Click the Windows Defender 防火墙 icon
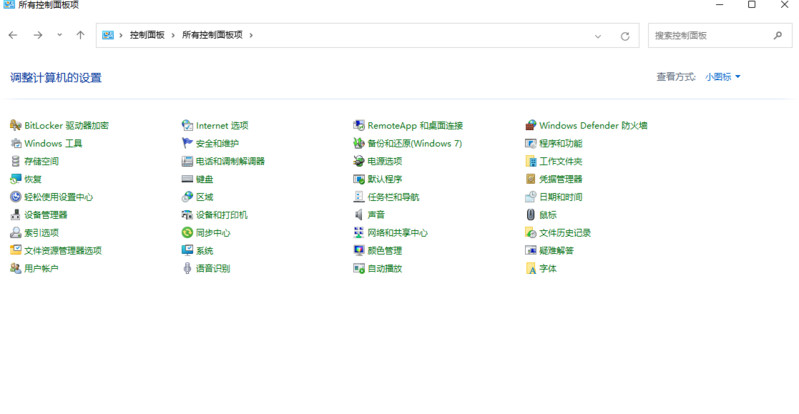Image resolution: width=799 pixels, height=414 pixels. (x=530, y=125)
